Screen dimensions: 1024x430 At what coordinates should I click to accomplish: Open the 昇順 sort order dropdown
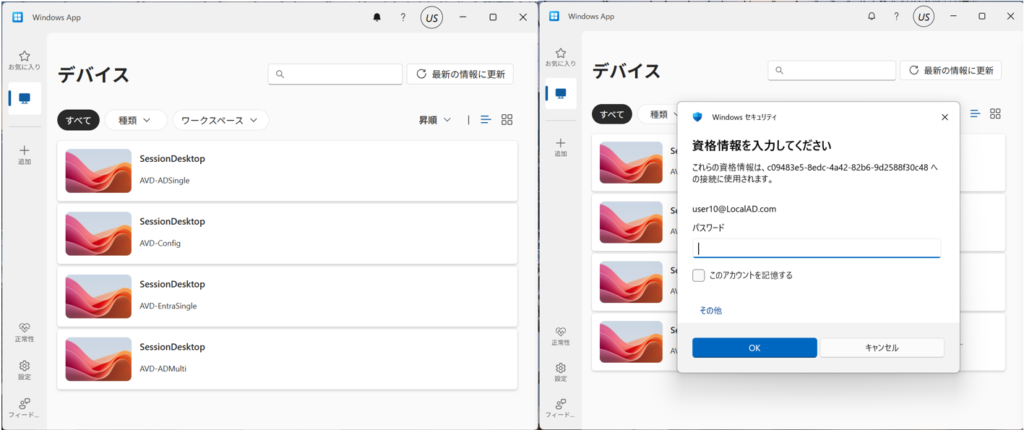(435, 120)
